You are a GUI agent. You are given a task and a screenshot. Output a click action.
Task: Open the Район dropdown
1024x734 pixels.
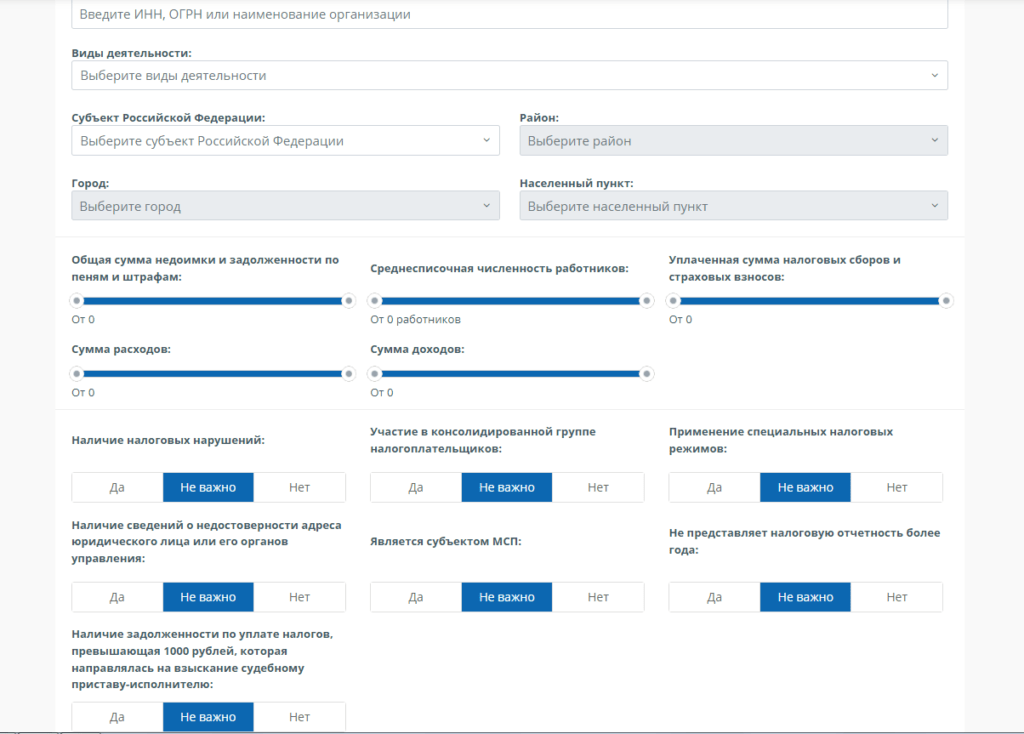[x=733, y=141]
